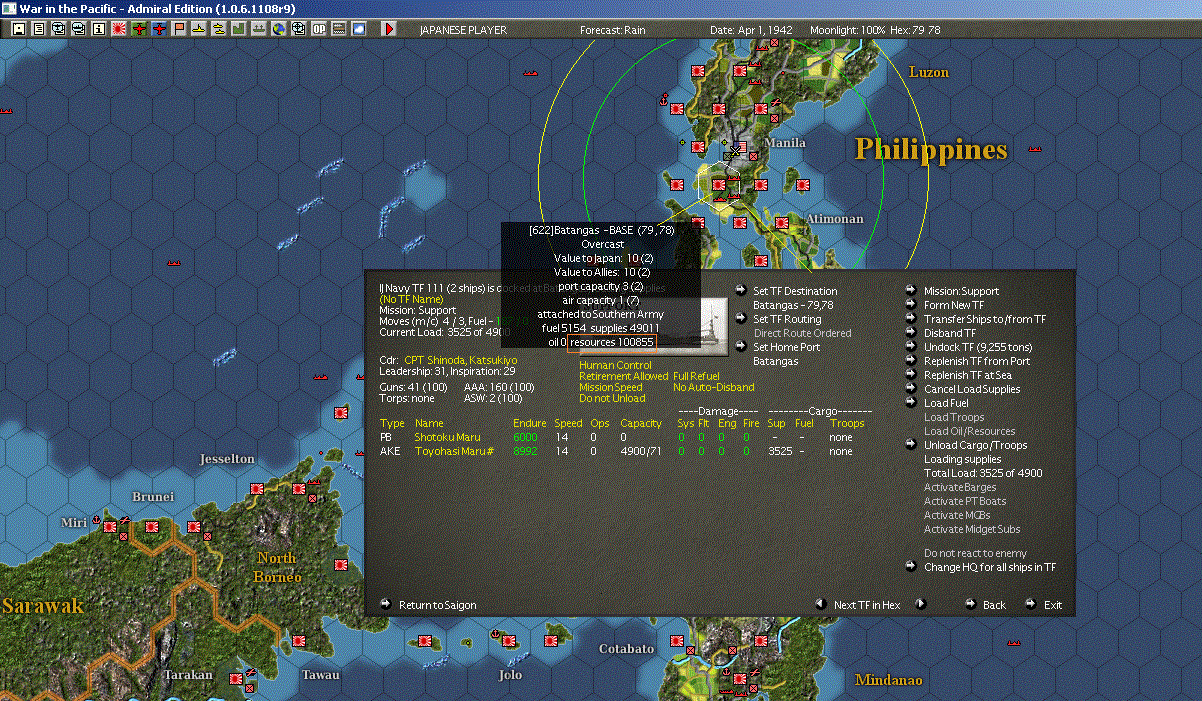Click arrow icon beside Set TF Destination
Viewport: 1202px width, 701px height.
(740, 291)
